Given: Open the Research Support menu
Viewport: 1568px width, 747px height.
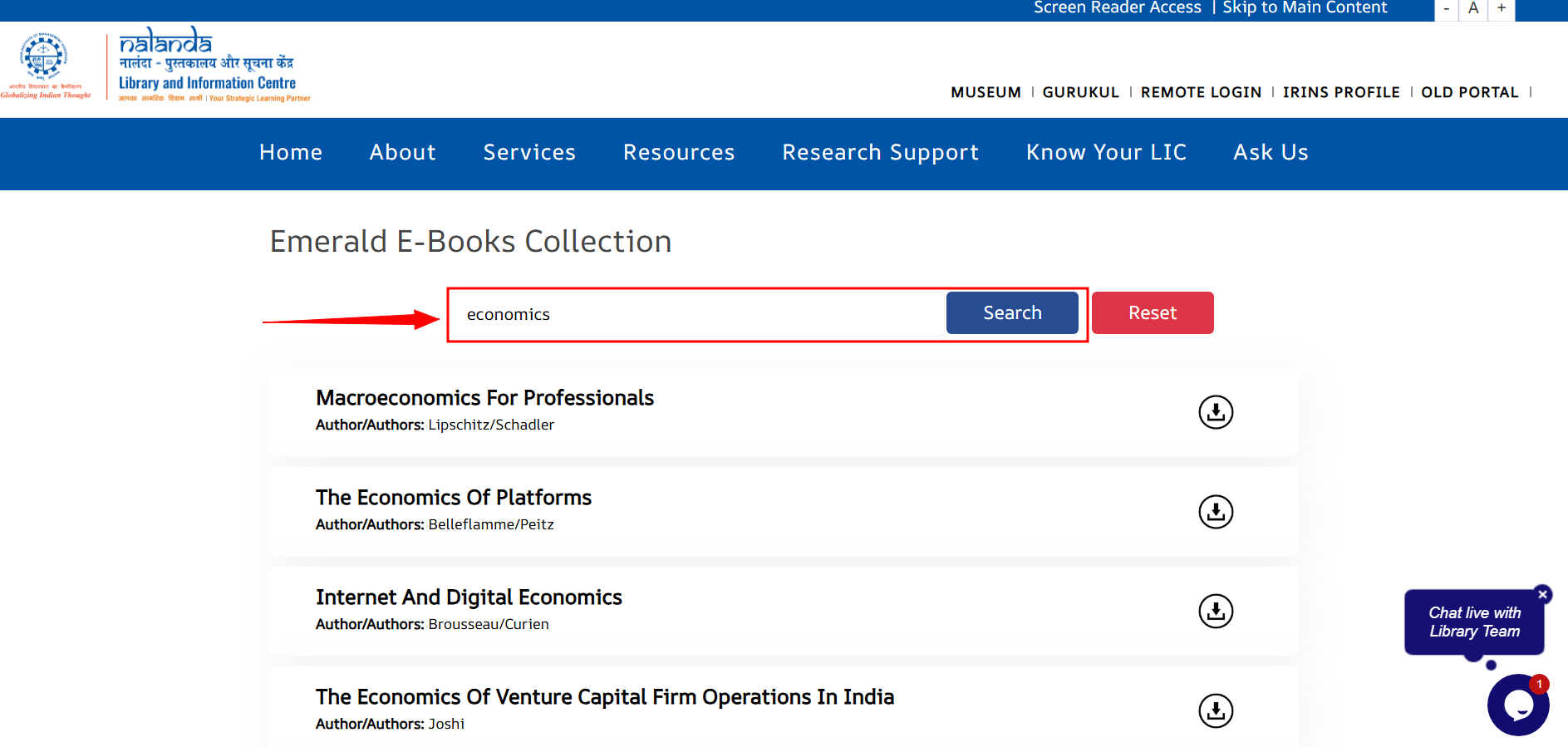Looking at the screenshot, I should (880, 153).
